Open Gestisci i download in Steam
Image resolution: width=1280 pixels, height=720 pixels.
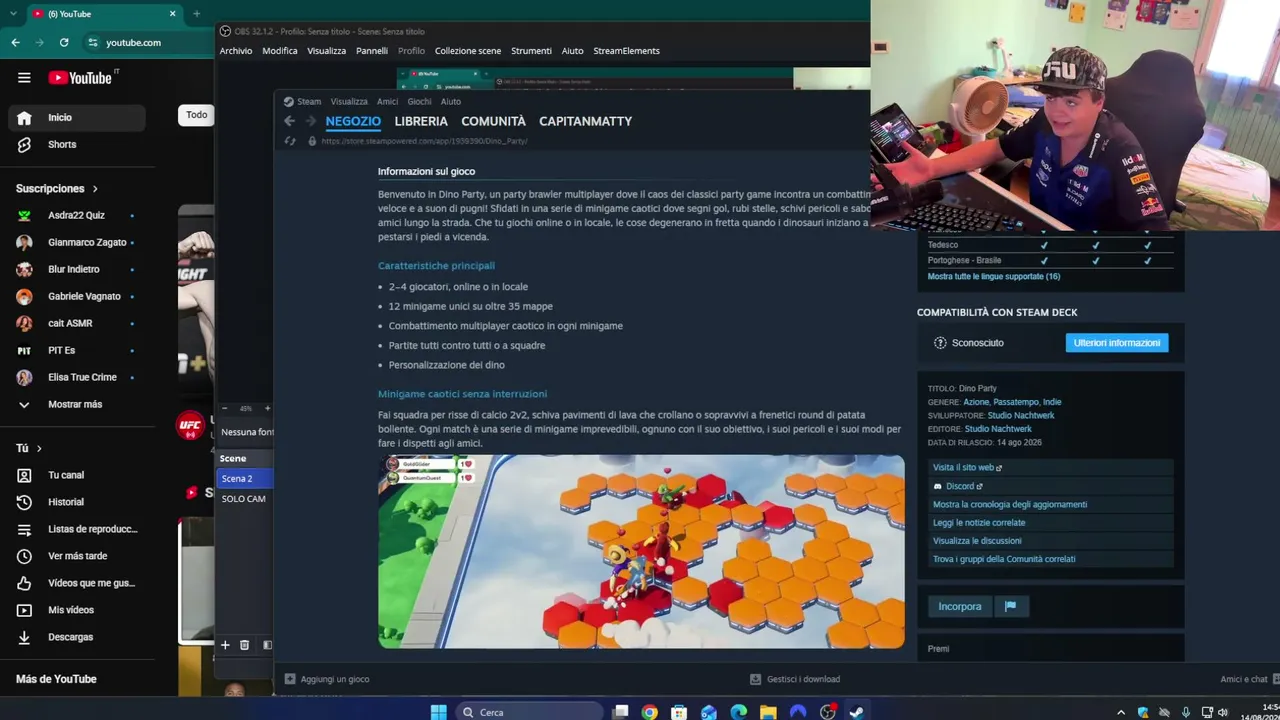point(795,679)
